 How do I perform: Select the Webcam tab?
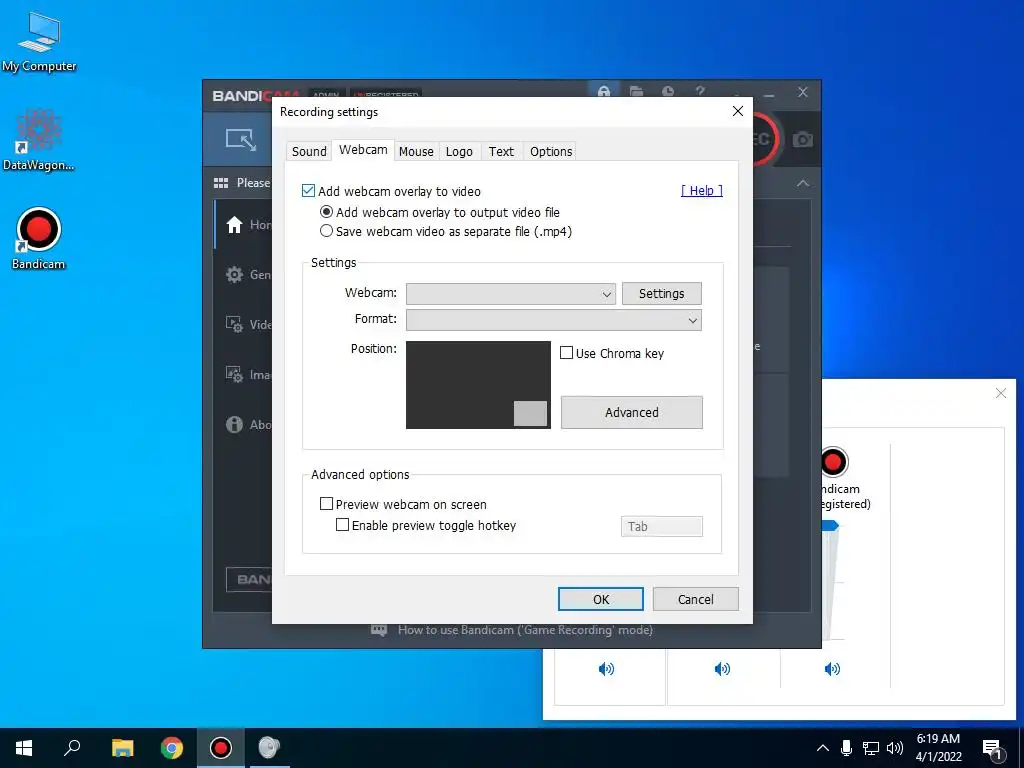click(x=363, y=150)
